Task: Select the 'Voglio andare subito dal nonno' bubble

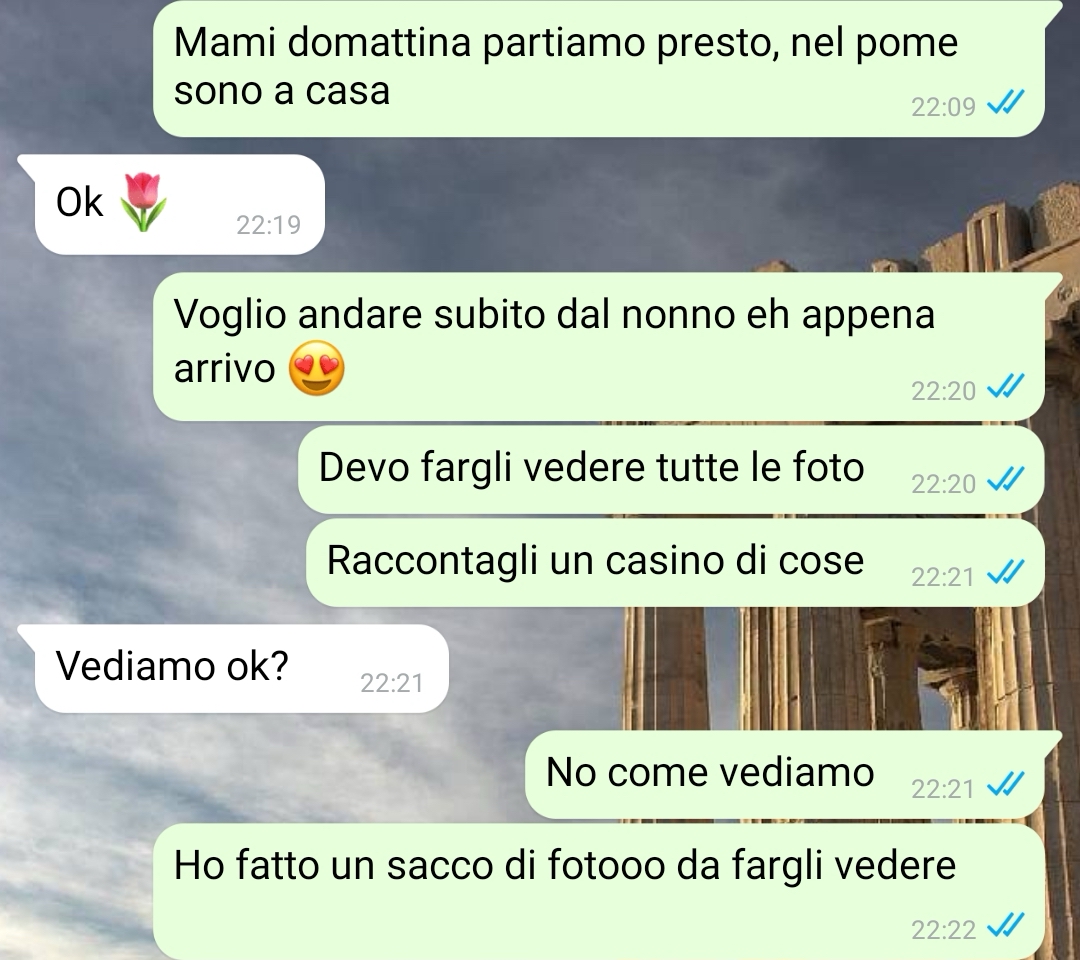Action: 599,346
